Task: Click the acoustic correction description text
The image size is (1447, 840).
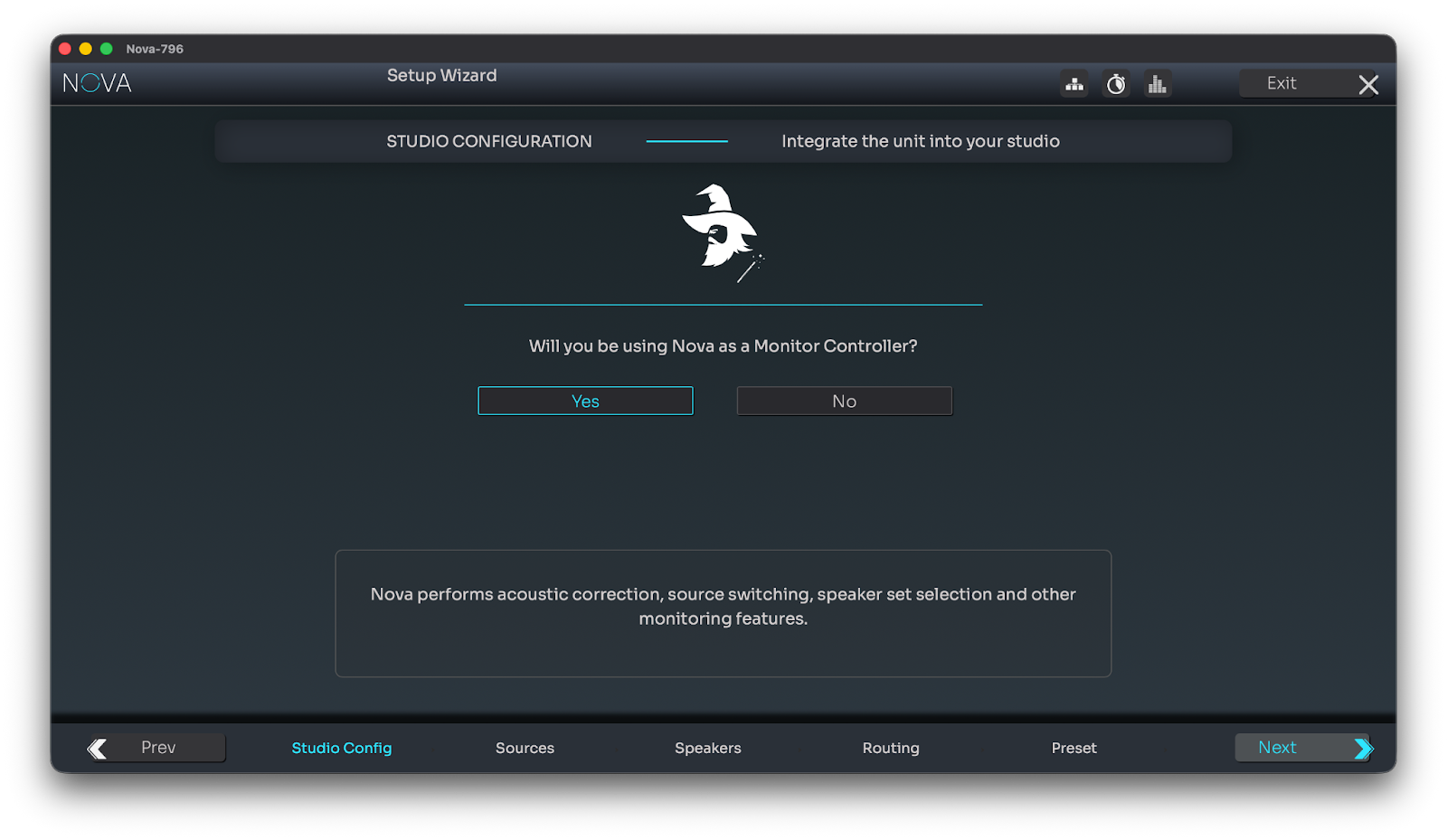Action: [x=723, y=607]
